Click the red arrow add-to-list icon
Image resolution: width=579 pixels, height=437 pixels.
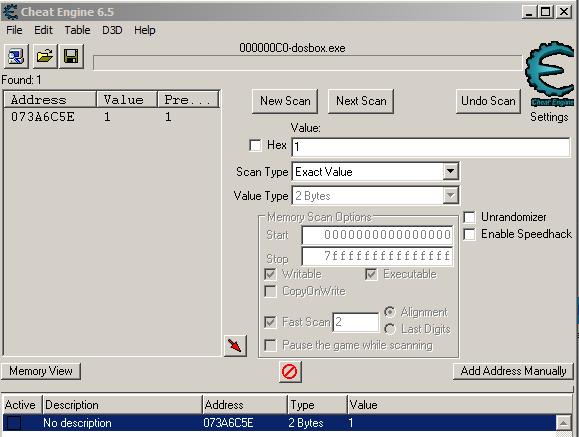[x=235, y=346]
